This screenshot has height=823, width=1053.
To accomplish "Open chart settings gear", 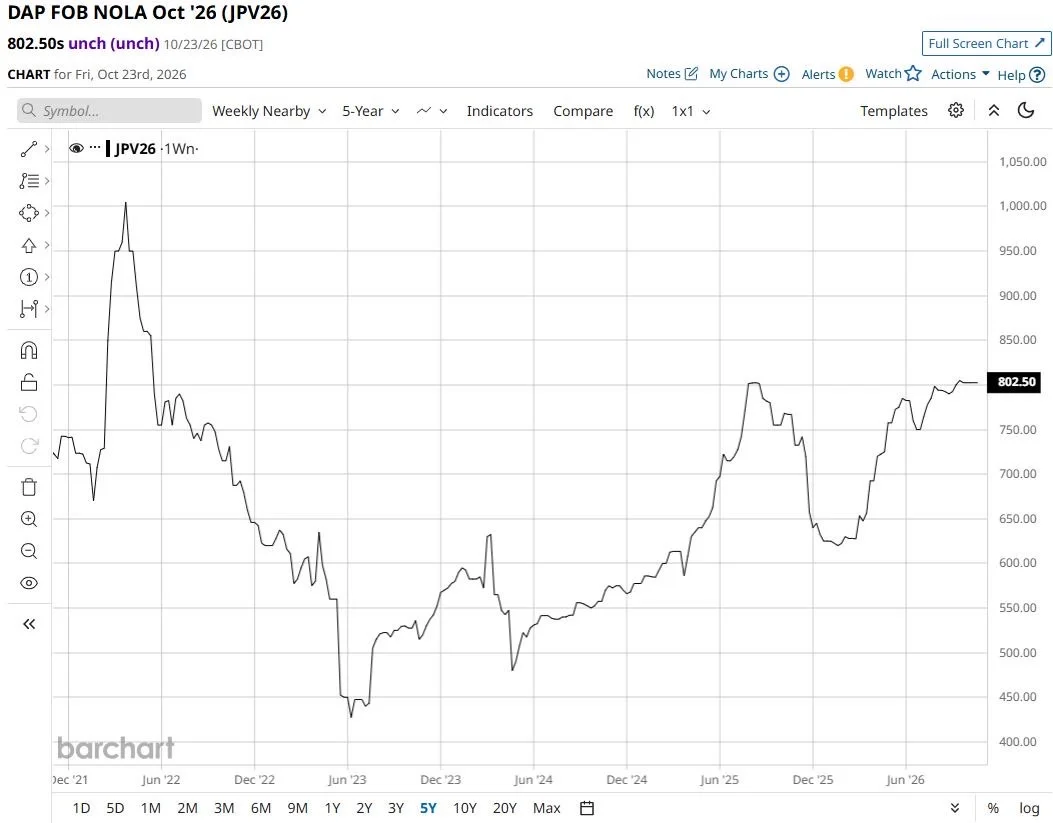I will (x=956, y=110).
